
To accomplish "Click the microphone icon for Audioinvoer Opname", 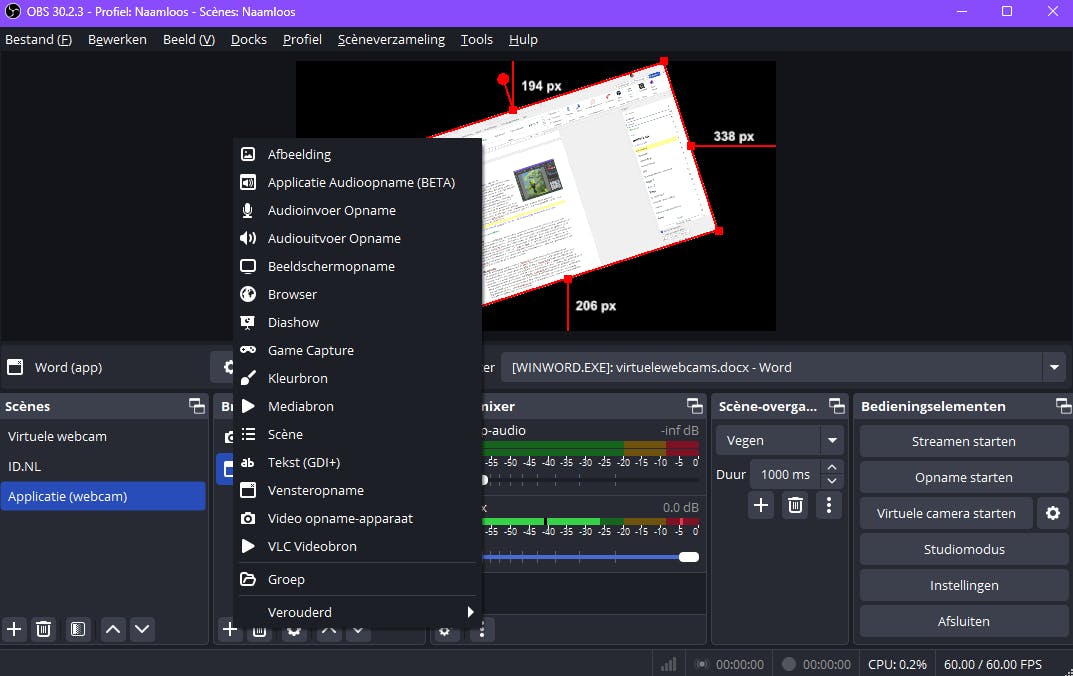I will click(248, 211).
